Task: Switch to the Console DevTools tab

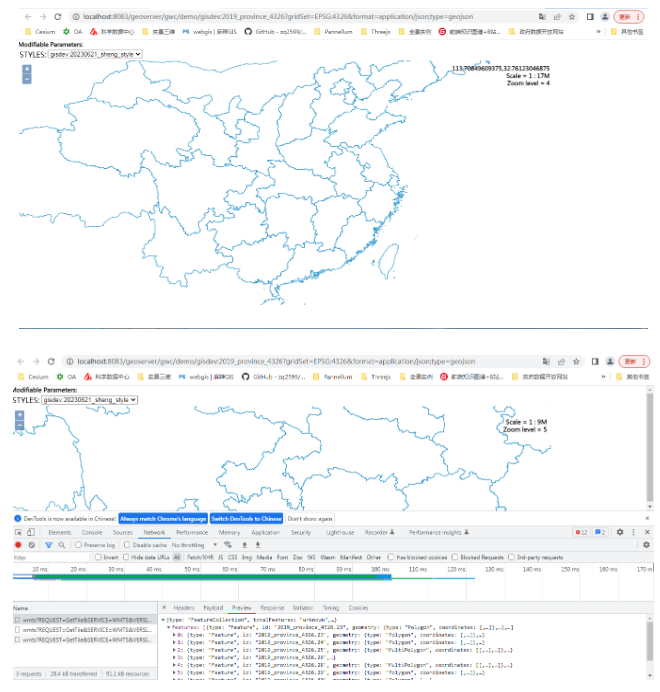Action: tap(92, 533)
